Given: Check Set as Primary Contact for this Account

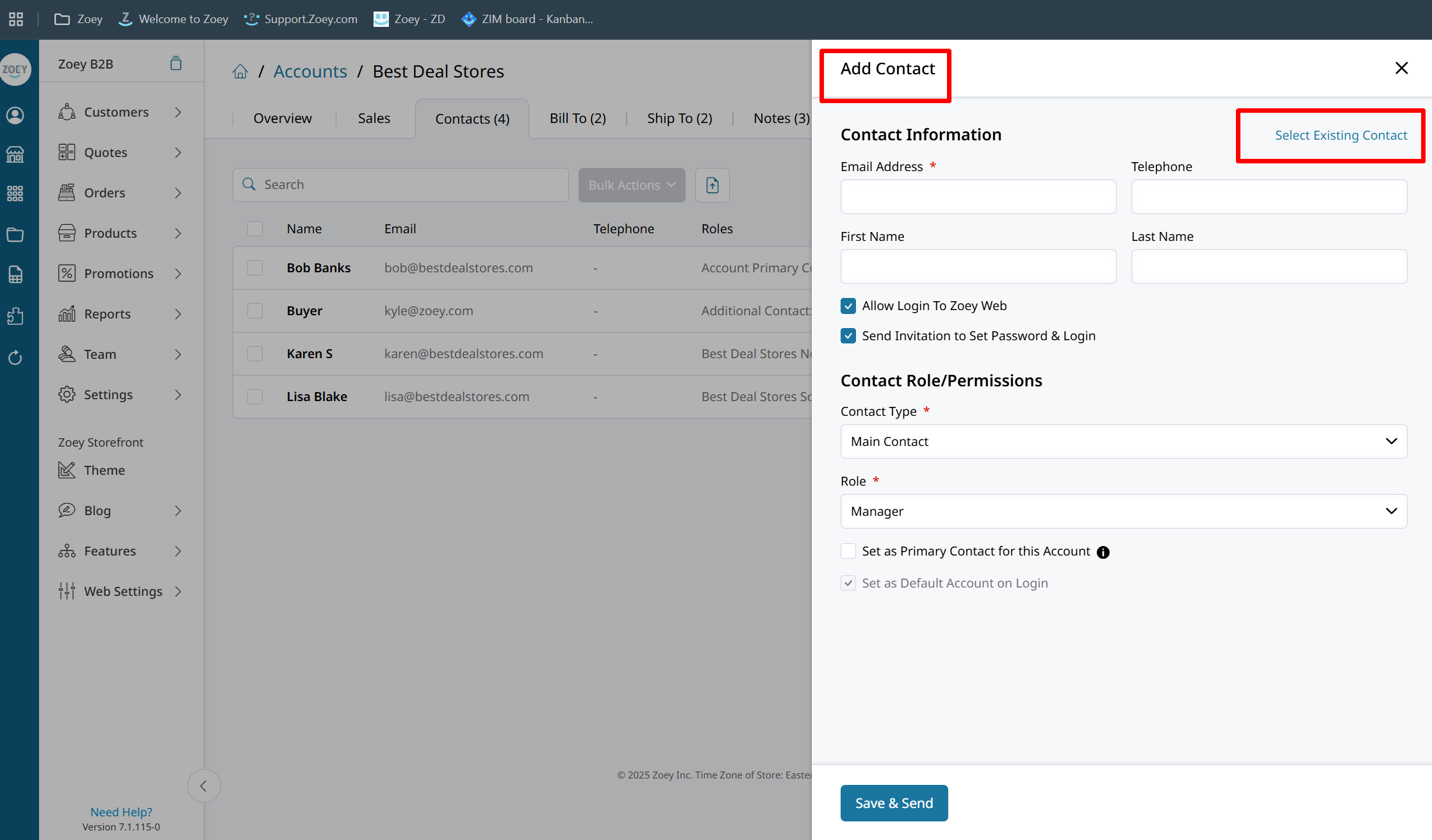Looking at the screenshot, I should click(x=848, y=551).
